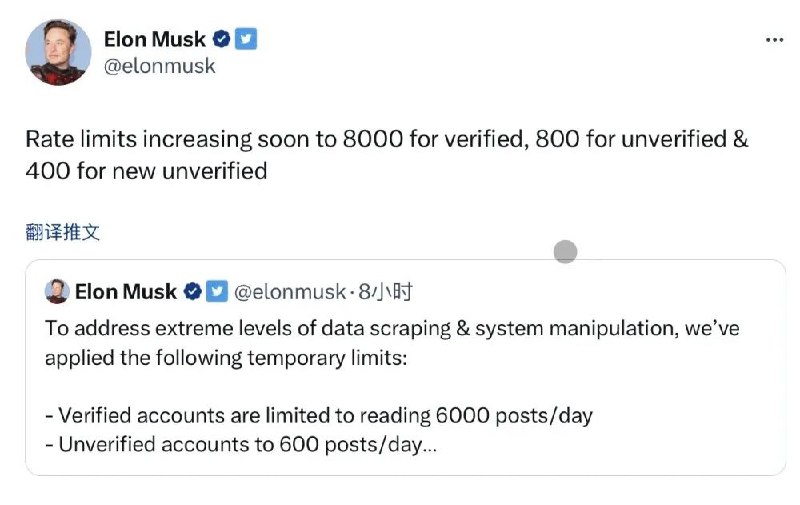Click the large Elon Musk profile avatar

coord(57,52)
